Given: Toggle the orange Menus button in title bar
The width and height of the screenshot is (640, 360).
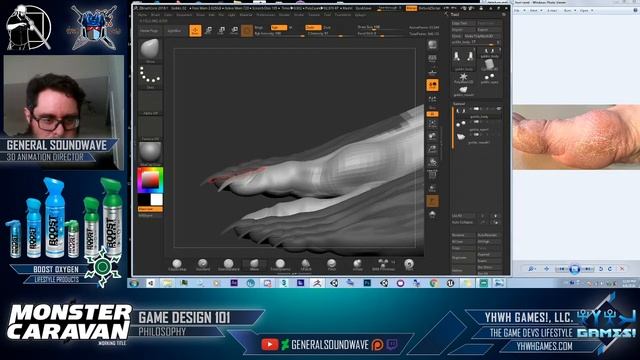Looking at the screenshot, I should pyautogui.click(x=411, y=8).
